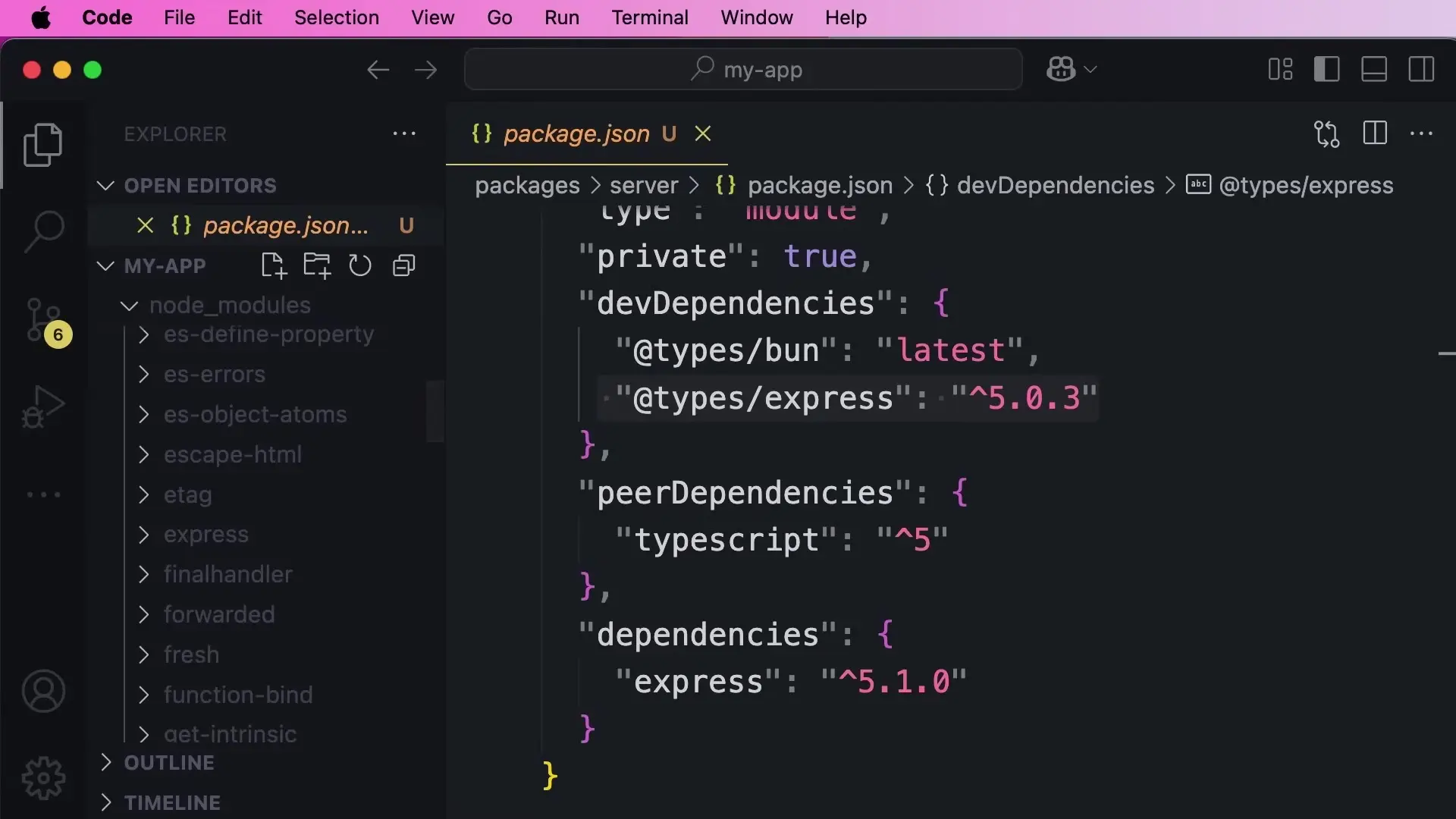Click the my-app command center search field
Screen dimensions: 1456x819
pos(743,70)
